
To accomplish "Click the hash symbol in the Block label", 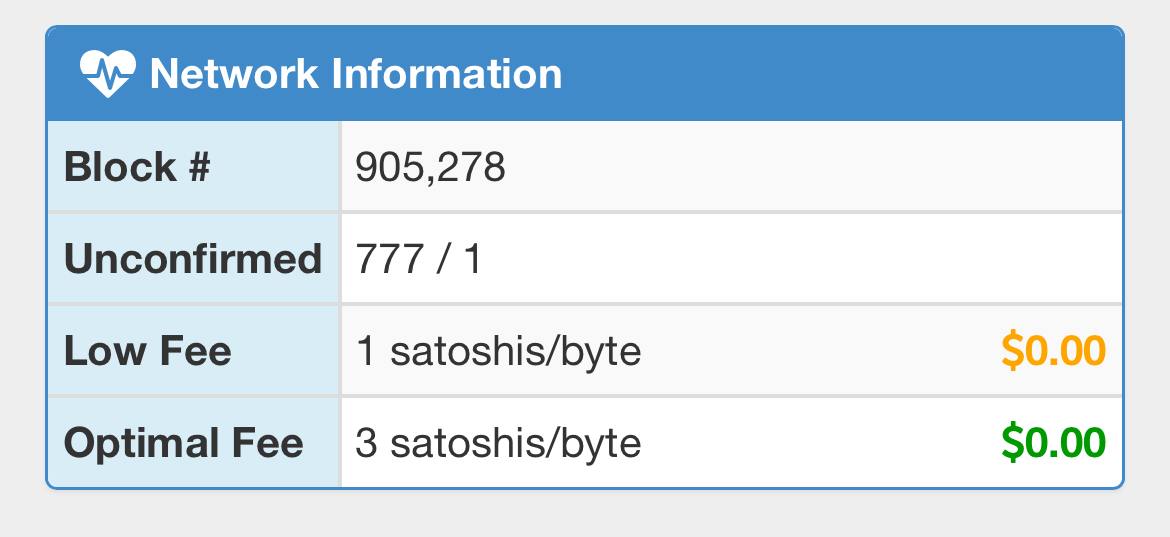I will pyautogui.click(x=196, y=167).
